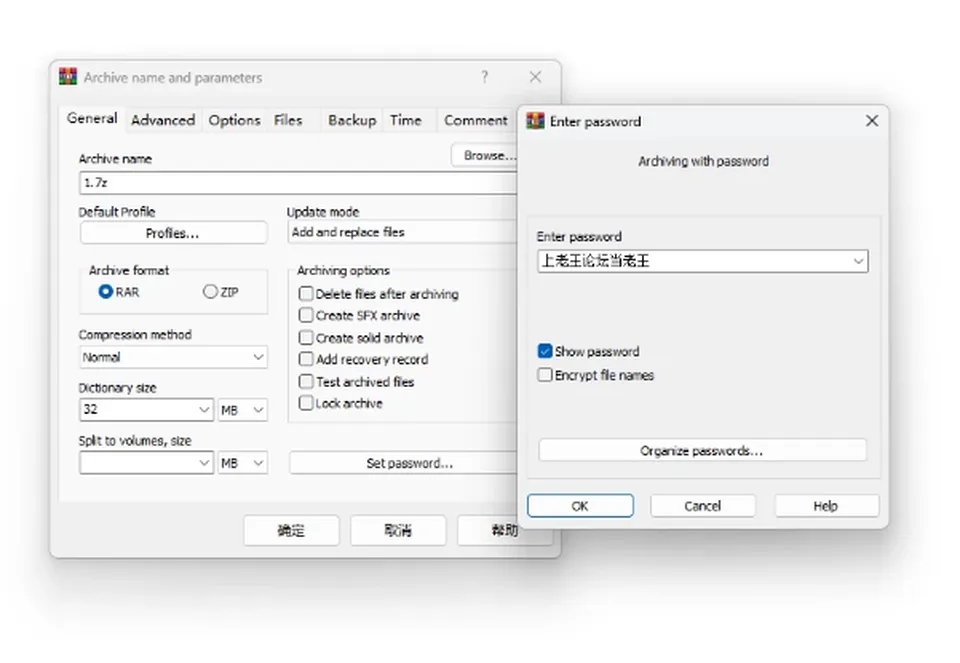
Task: Open the Update mode dropdown
Action: pos(402,232)
